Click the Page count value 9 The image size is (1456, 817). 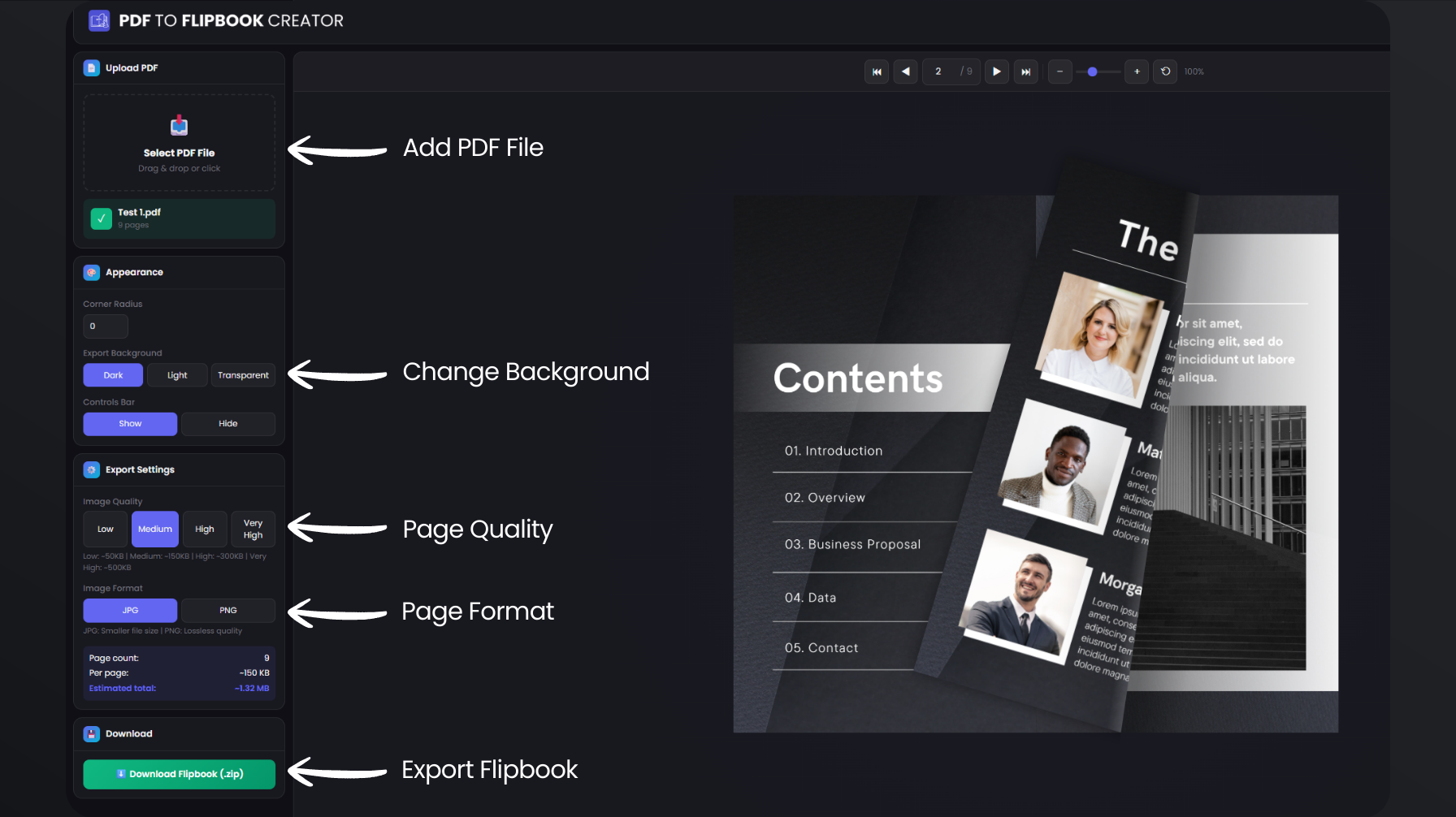[x=266, y=659]
